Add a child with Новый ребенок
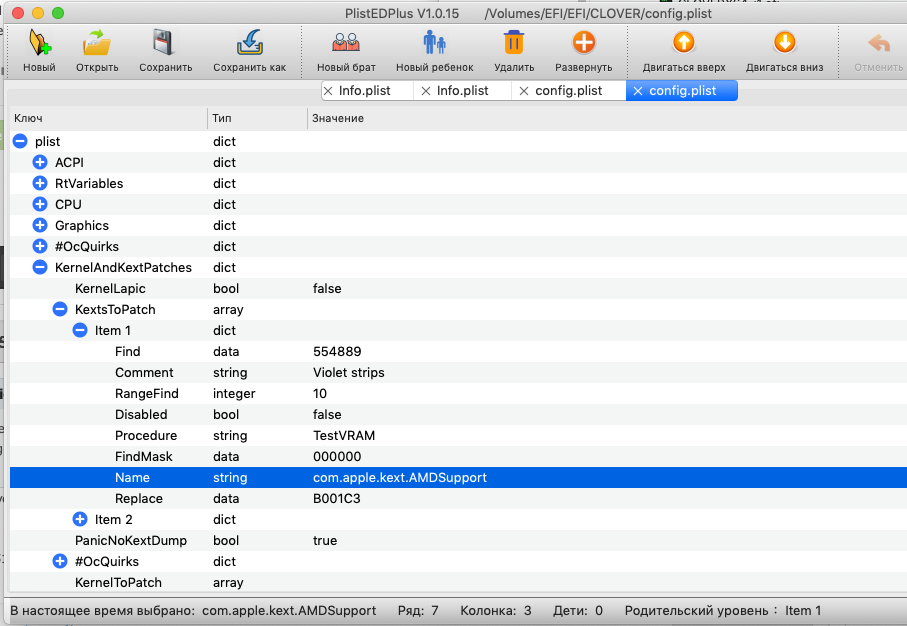907x626 pixels. (x=434, y=43)
